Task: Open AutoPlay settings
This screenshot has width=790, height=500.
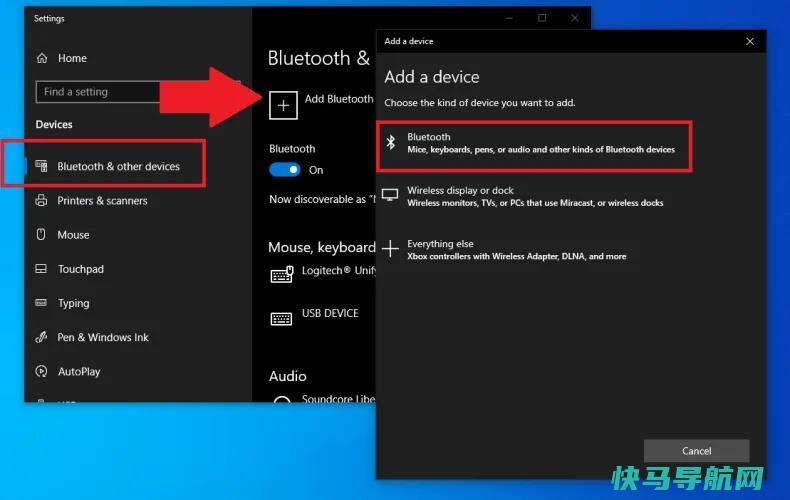Action: click(x=79, y=372)
